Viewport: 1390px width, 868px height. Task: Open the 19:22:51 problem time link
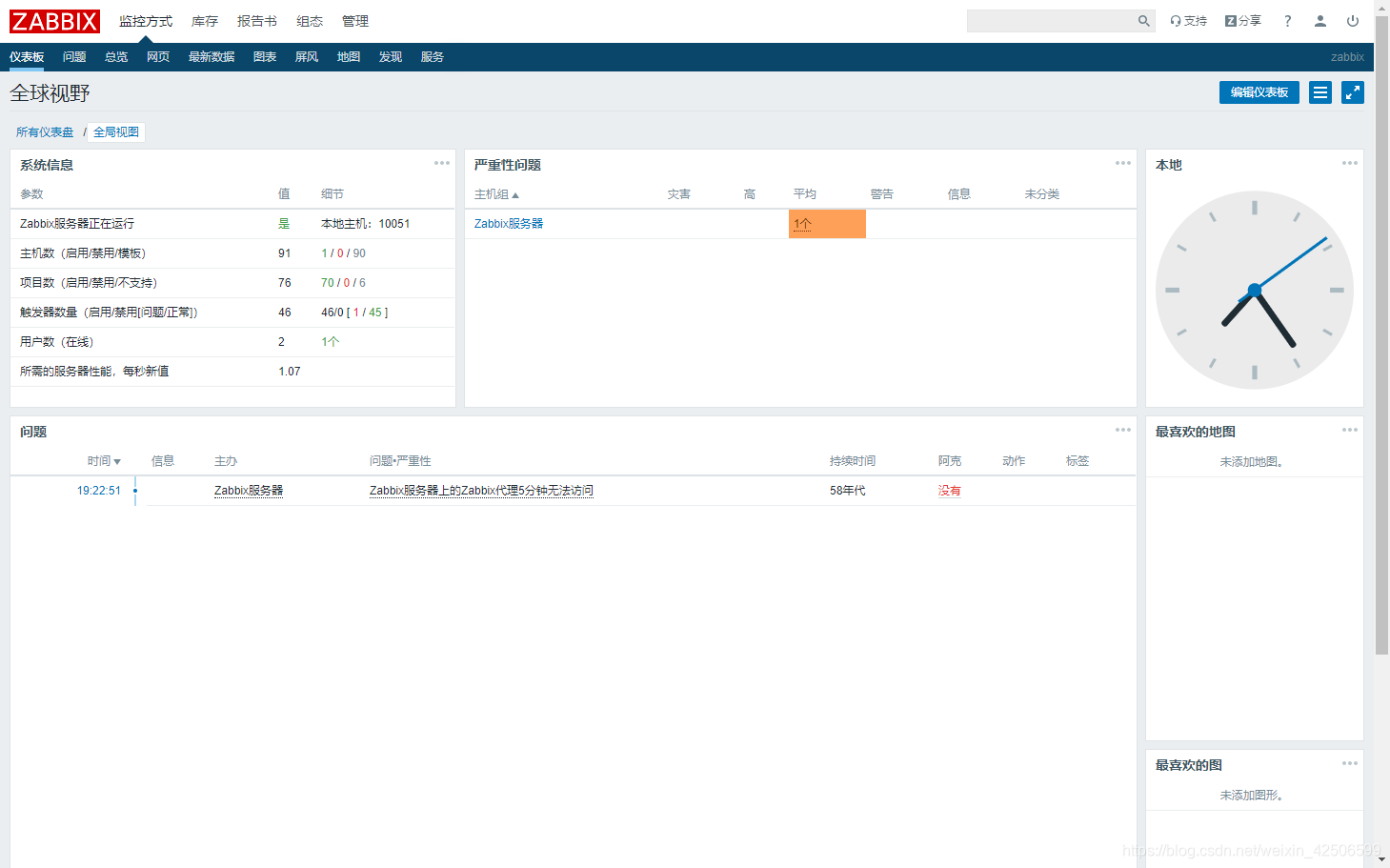click(99, 491)
